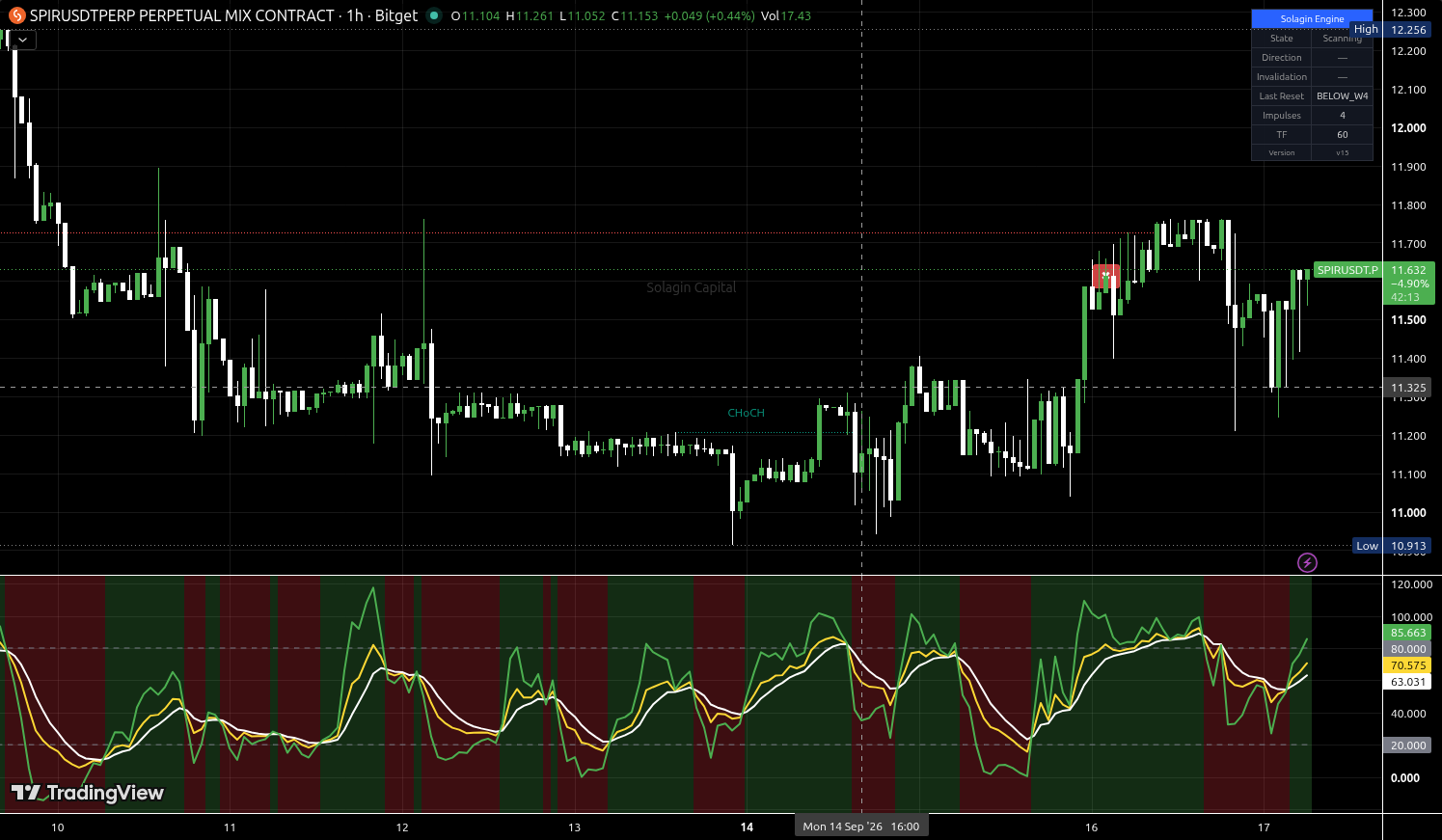
Task: Click the CHoCH label on chart
Action: [746, 413]
